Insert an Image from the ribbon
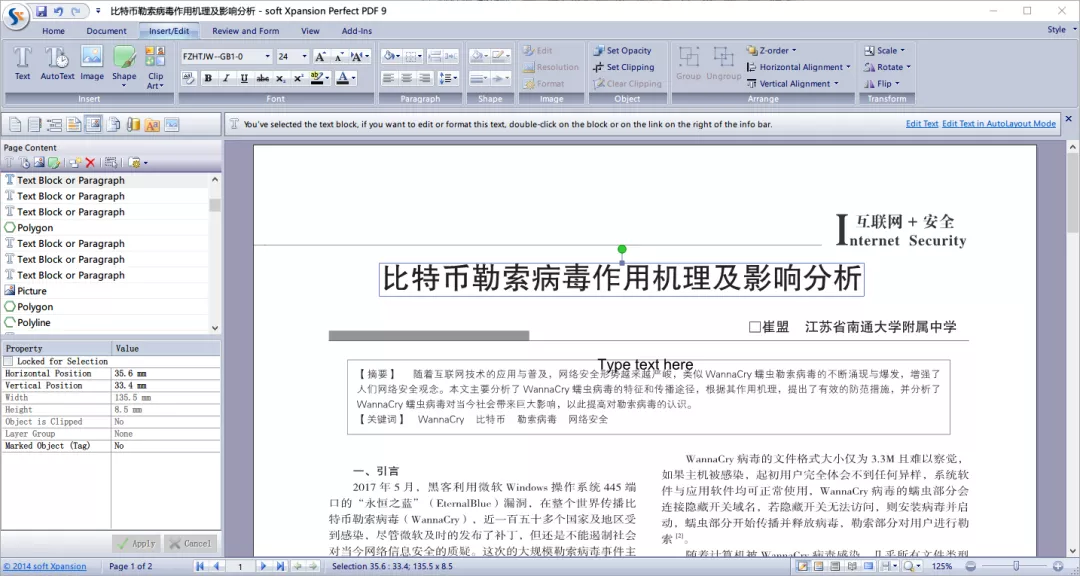The height and width of the screenshot is (576, 1080). pyautogui.click(x=92, y=63)
